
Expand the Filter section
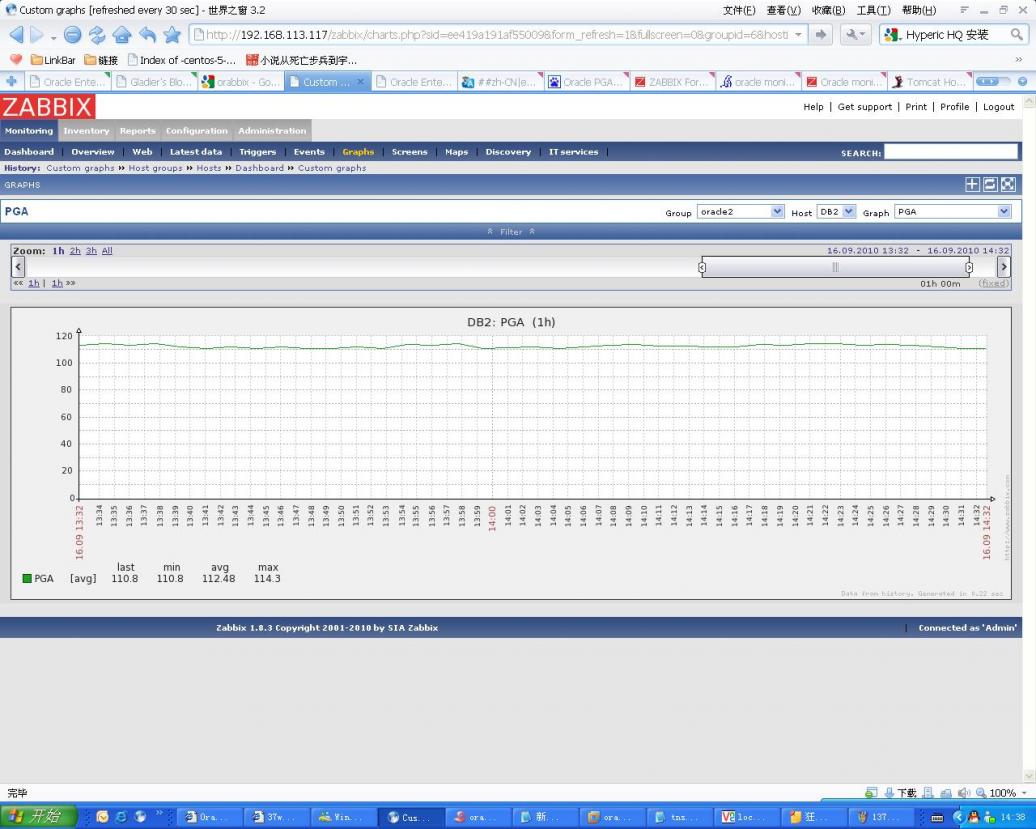[511, 231]
